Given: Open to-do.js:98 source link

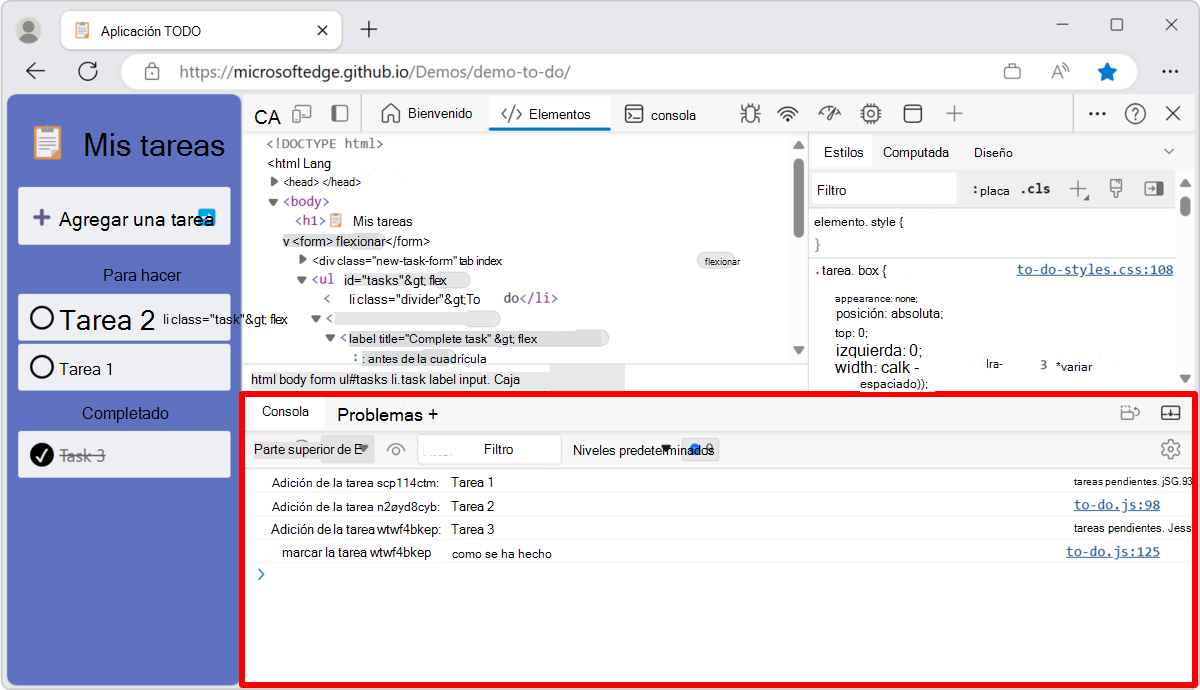Looking at the screenshot, I should (x=1117, y=505).
